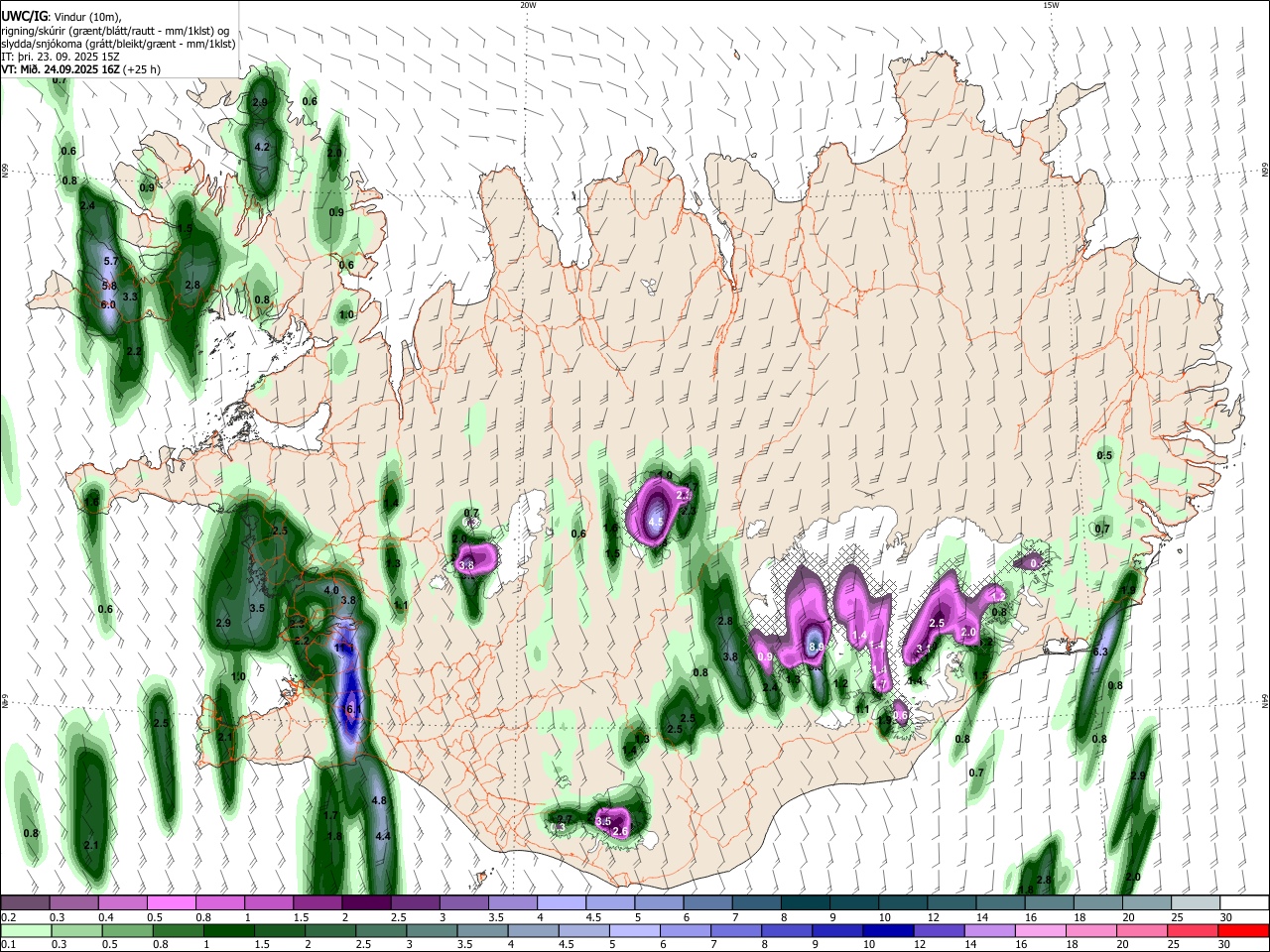The height and width of the screenshot is (952, 1270).
Task: Click the pure red 30 swatch in lower legend
Action: (1243, 931)
